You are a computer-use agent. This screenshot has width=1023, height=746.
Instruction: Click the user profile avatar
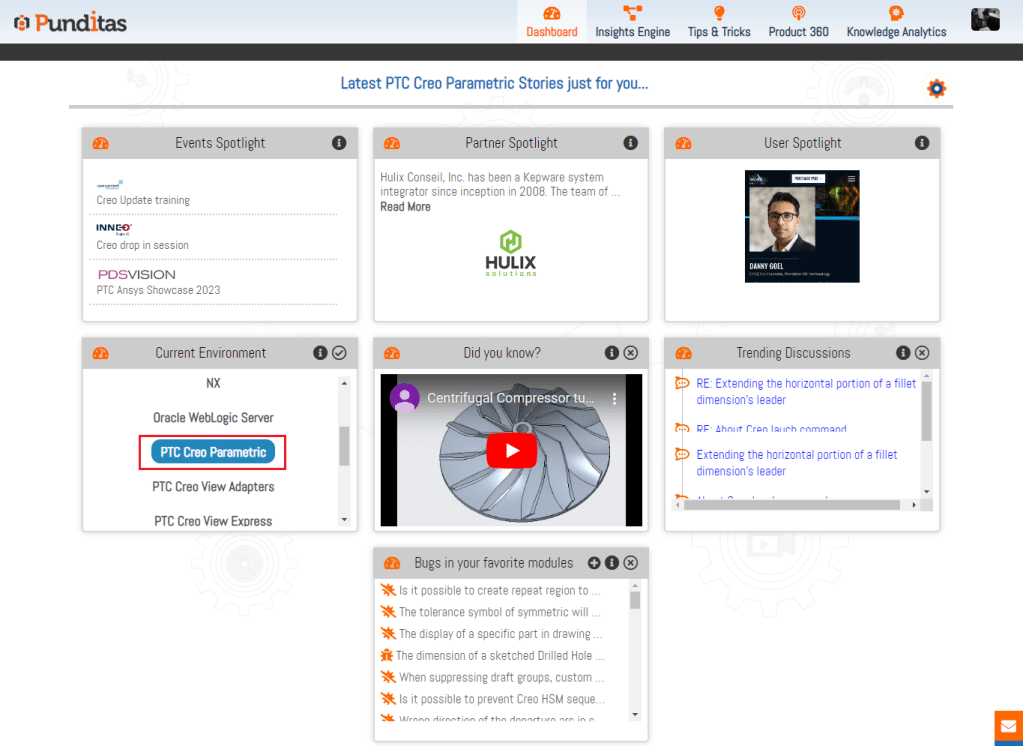(985, 20)
